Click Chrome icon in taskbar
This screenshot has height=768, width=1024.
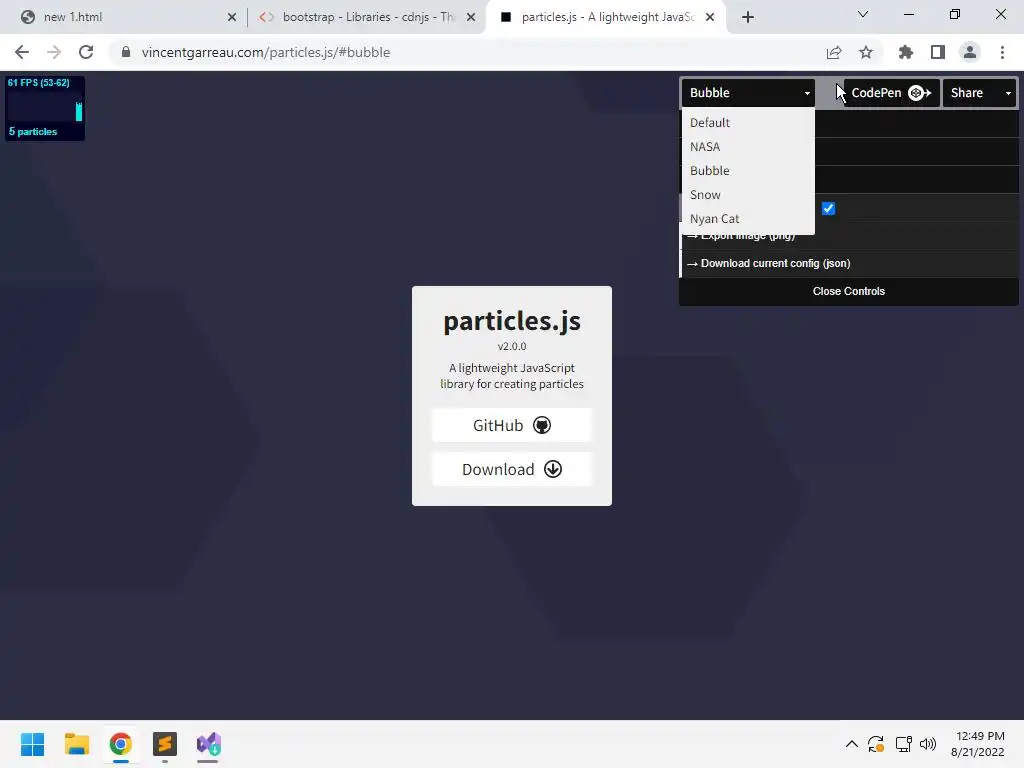click(121, 744)
